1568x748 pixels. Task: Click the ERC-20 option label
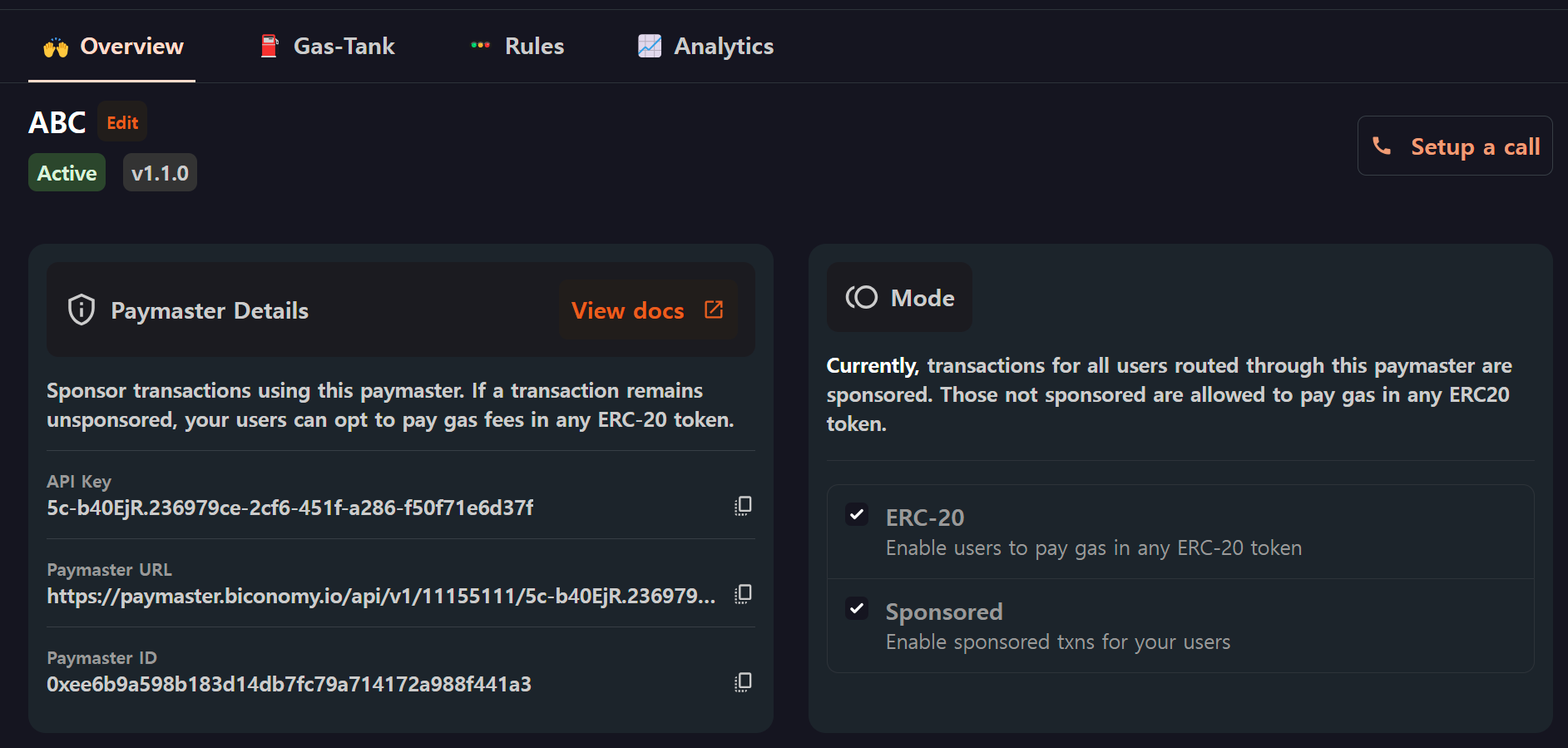click(x=925, y=518)
